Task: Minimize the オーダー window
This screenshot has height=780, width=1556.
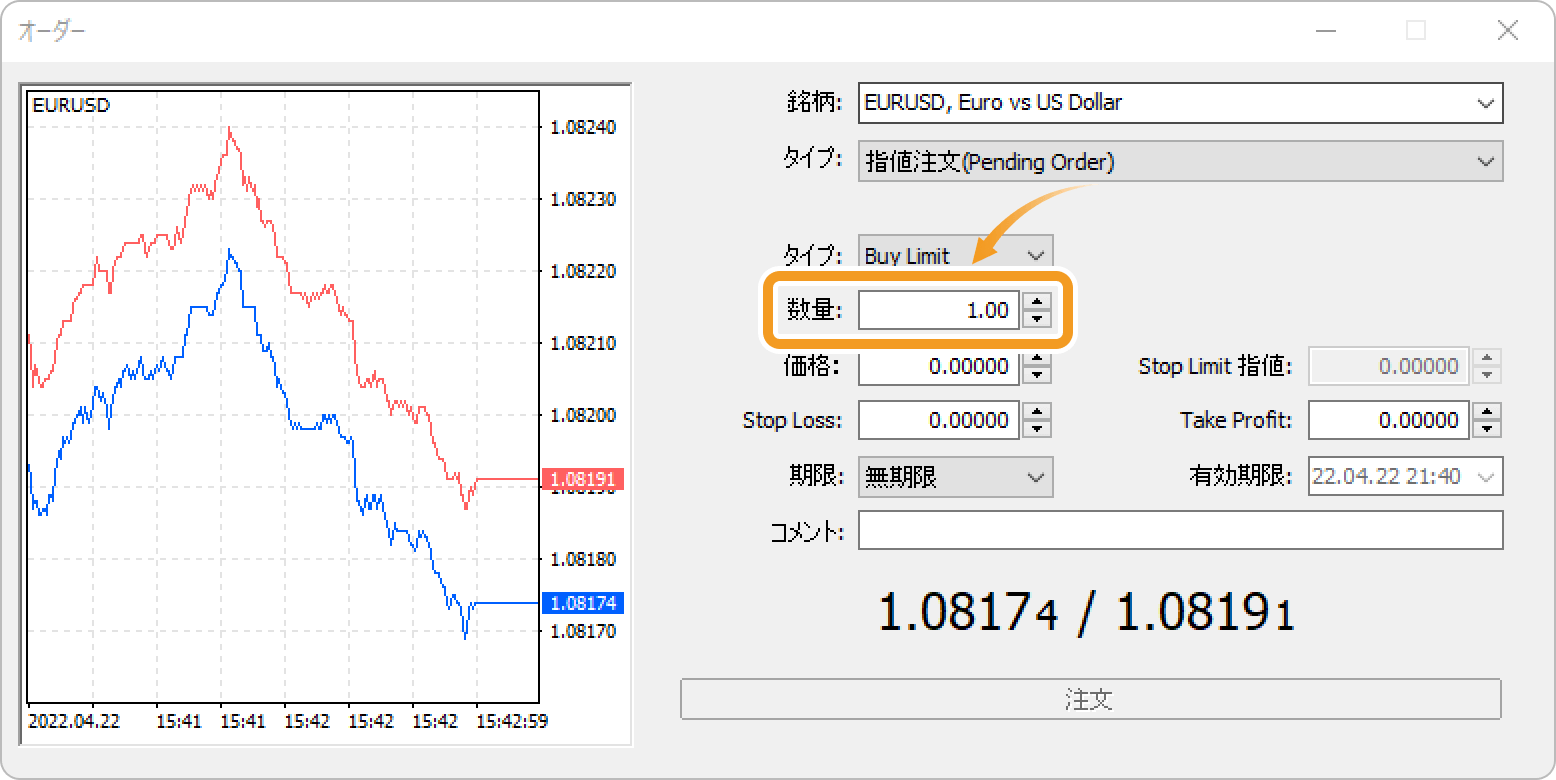Action: pyautogui.click(x=1326, y=31)
